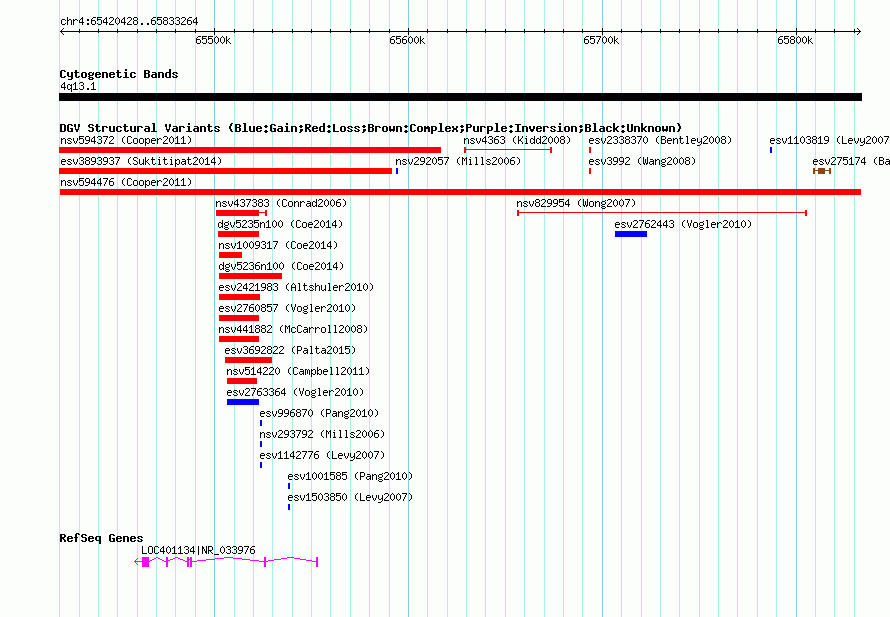The width and height of the screenshot is (890, 617).
Task: Click the 65600k ruler mark
Action: pyautogui.click(x=407, y=40)
